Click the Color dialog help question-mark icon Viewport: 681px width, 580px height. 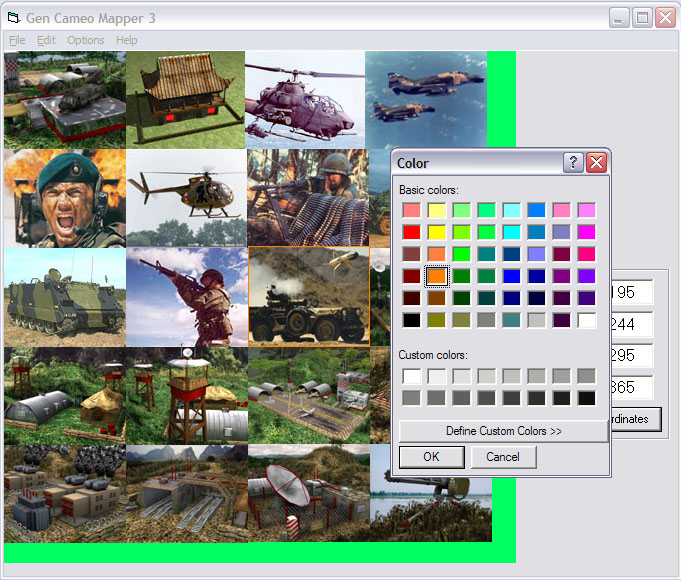click(574, 163)
